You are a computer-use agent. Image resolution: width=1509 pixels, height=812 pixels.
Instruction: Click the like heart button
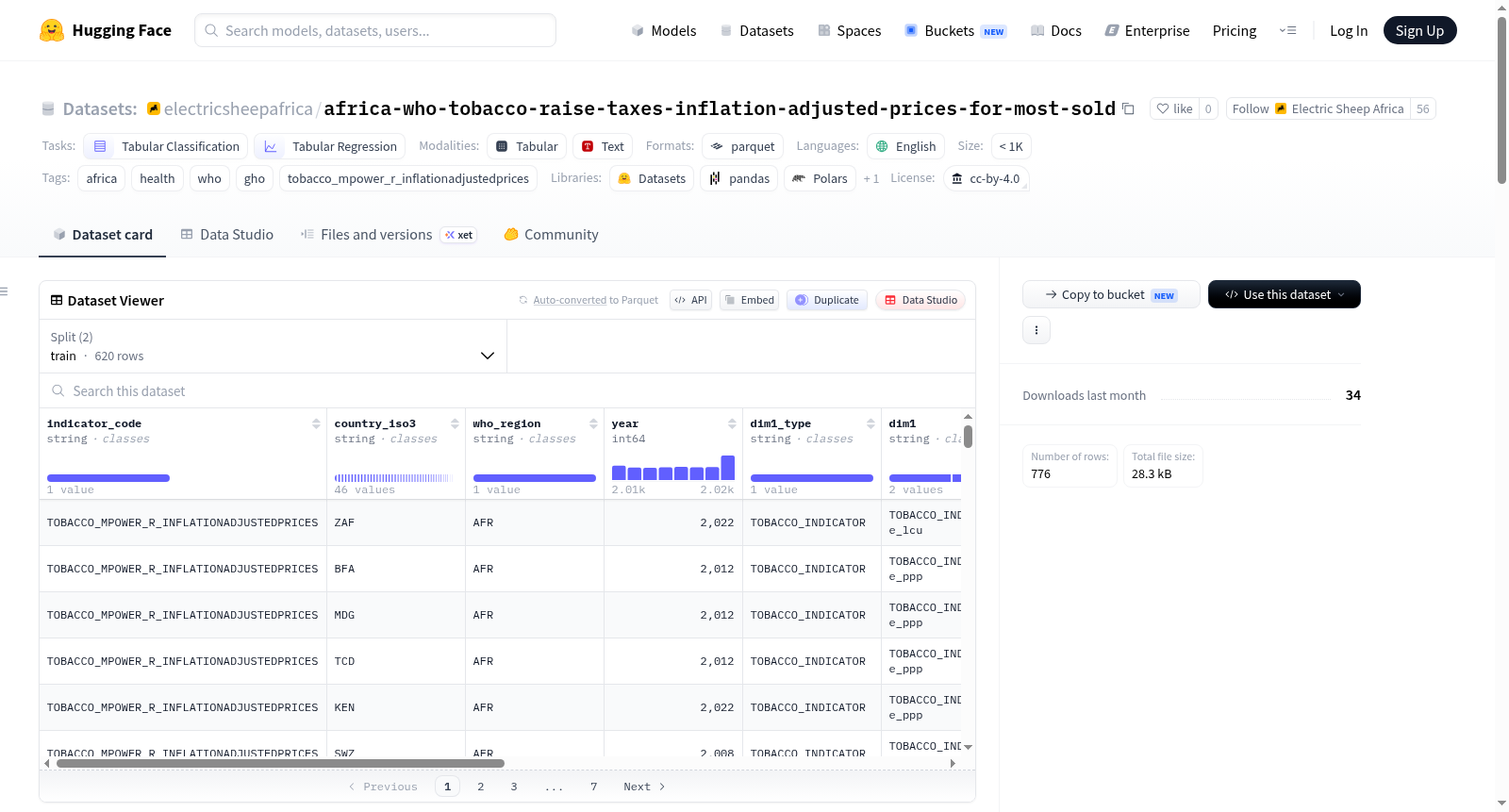[1174, 108]
